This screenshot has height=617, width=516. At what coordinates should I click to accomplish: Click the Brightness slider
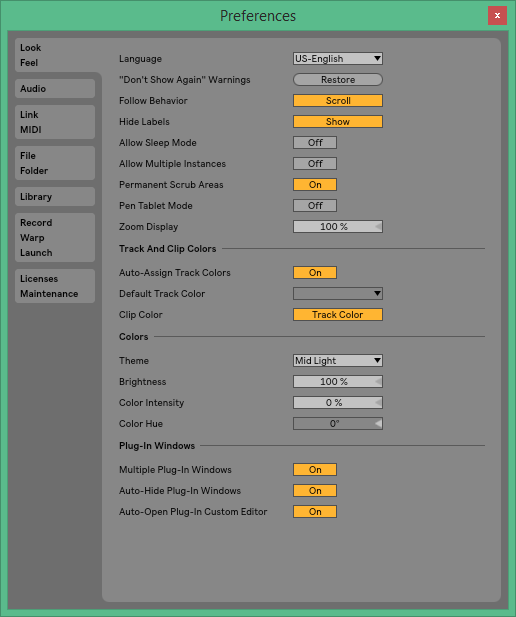338,382
